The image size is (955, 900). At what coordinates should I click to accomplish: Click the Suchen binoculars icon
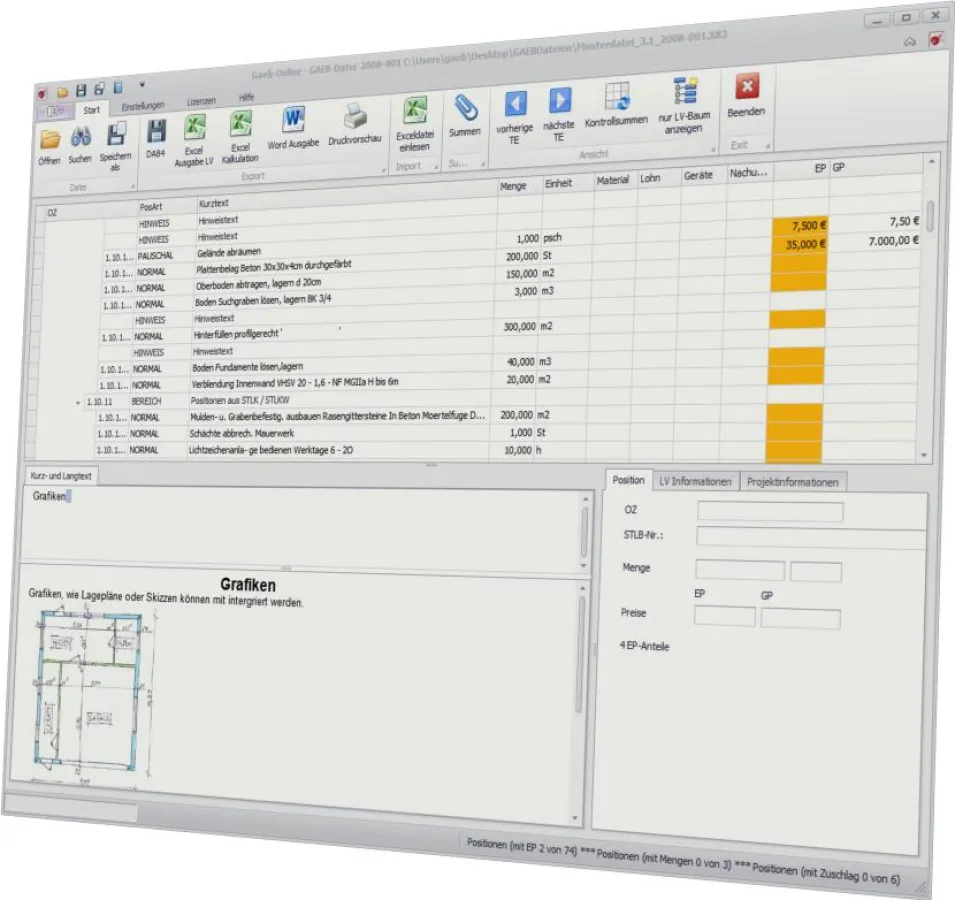[81, 140]
